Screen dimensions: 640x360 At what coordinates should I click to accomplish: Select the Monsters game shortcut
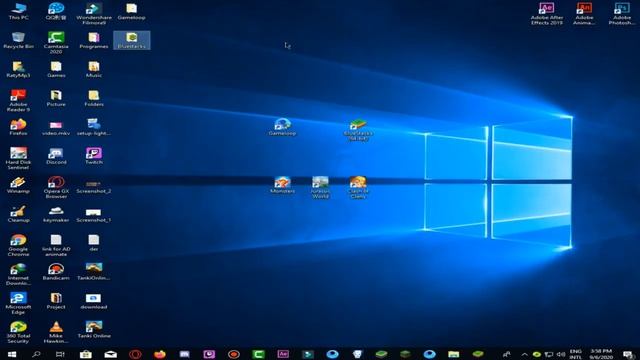(282, 185)
